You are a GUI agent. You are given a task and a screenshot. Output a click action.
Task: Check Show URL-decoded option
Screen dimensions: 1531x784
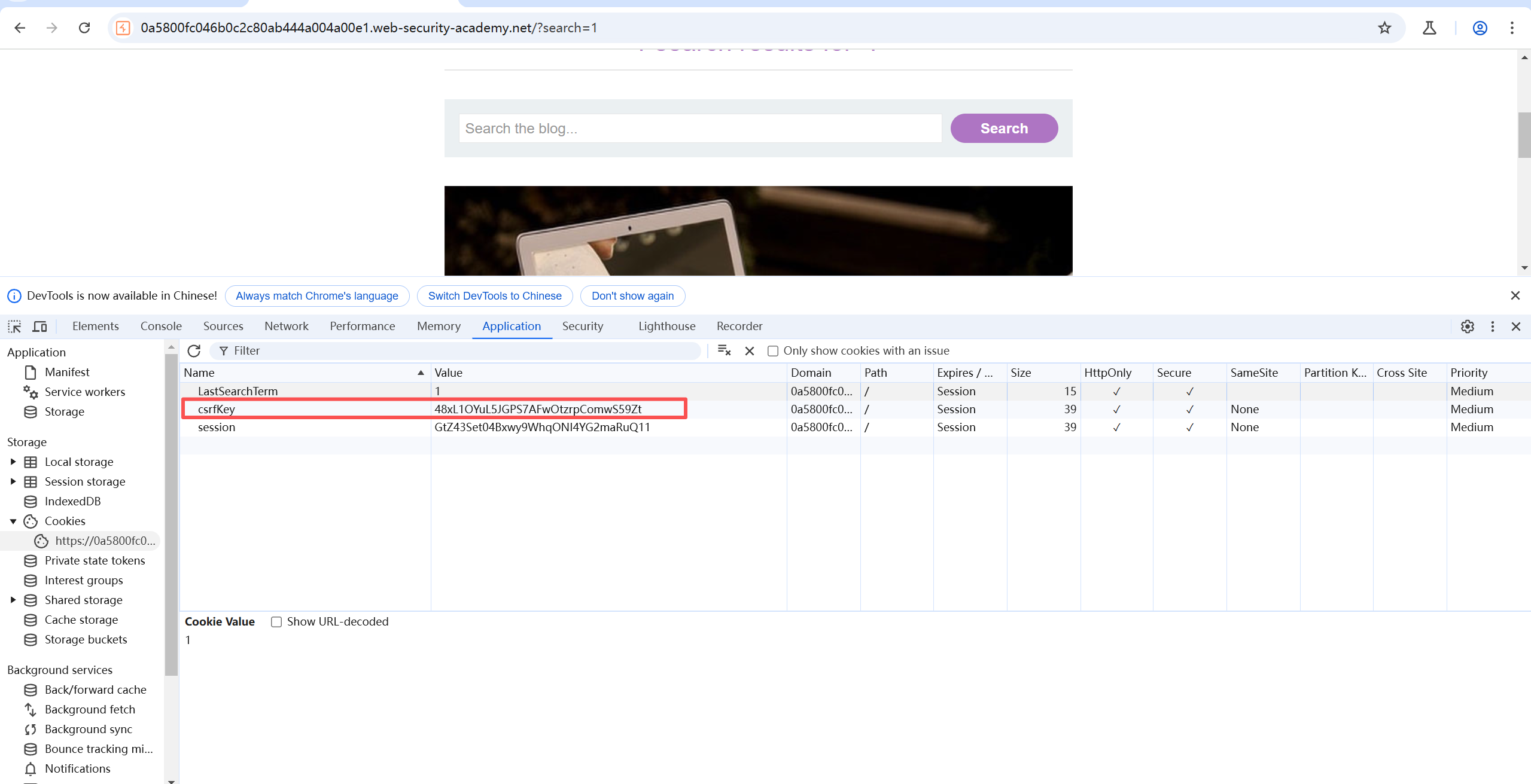(276, 622)
